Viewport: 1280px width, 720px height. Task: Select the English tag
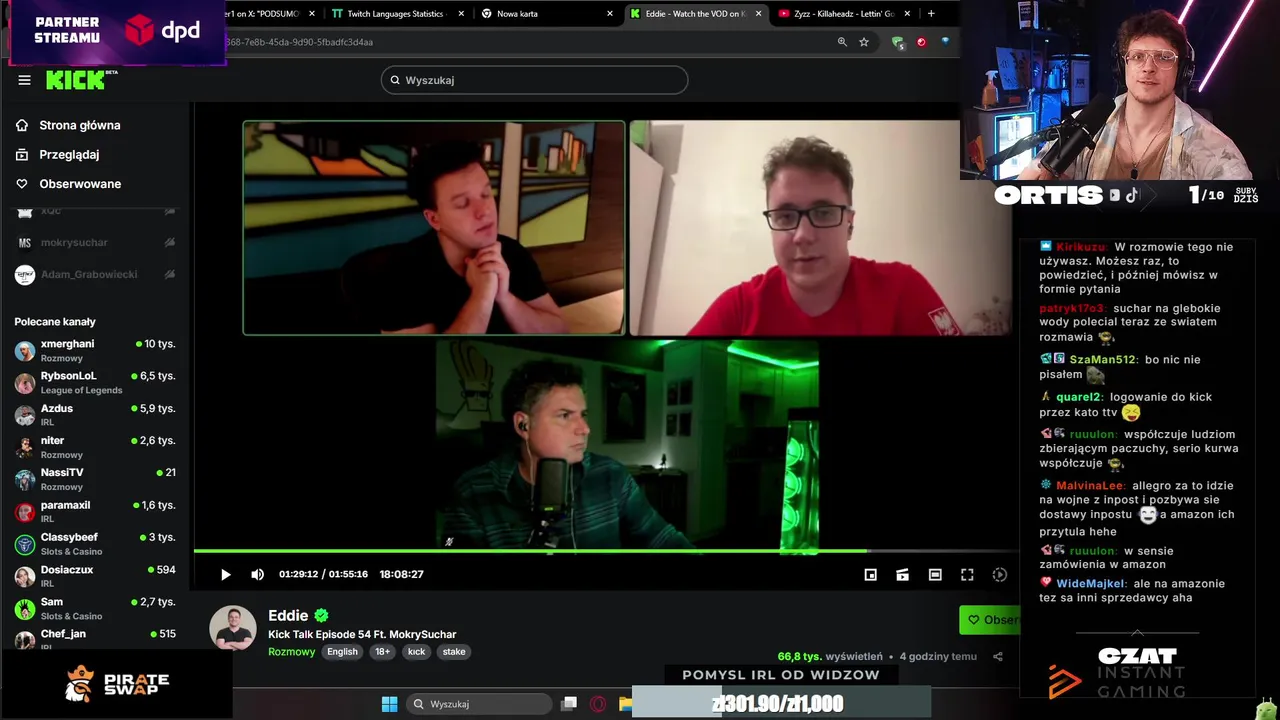(342, 651)
